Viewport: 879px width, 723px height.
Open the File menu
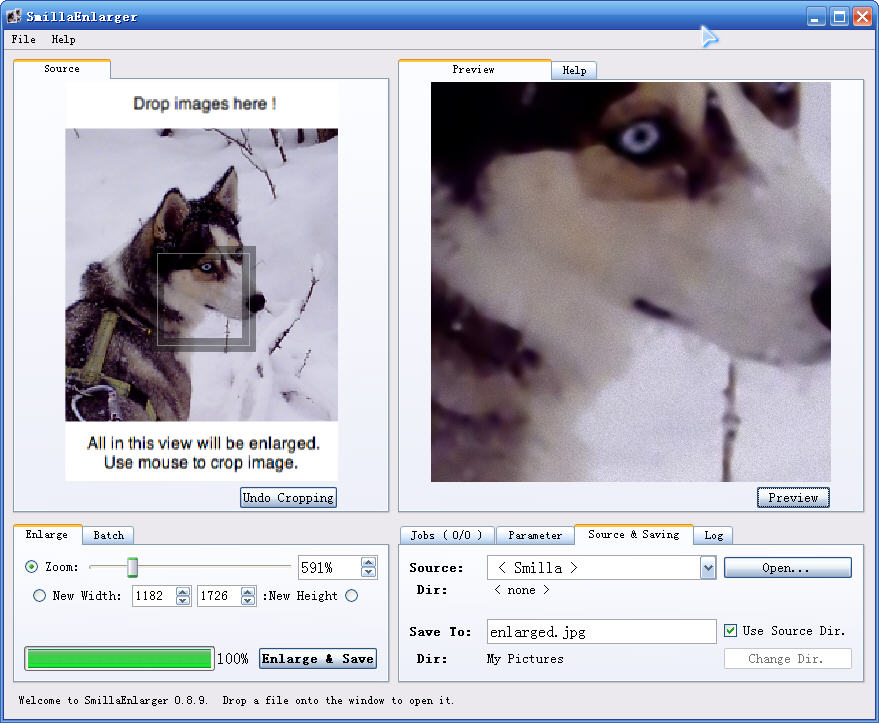click(x=23, y=40)
